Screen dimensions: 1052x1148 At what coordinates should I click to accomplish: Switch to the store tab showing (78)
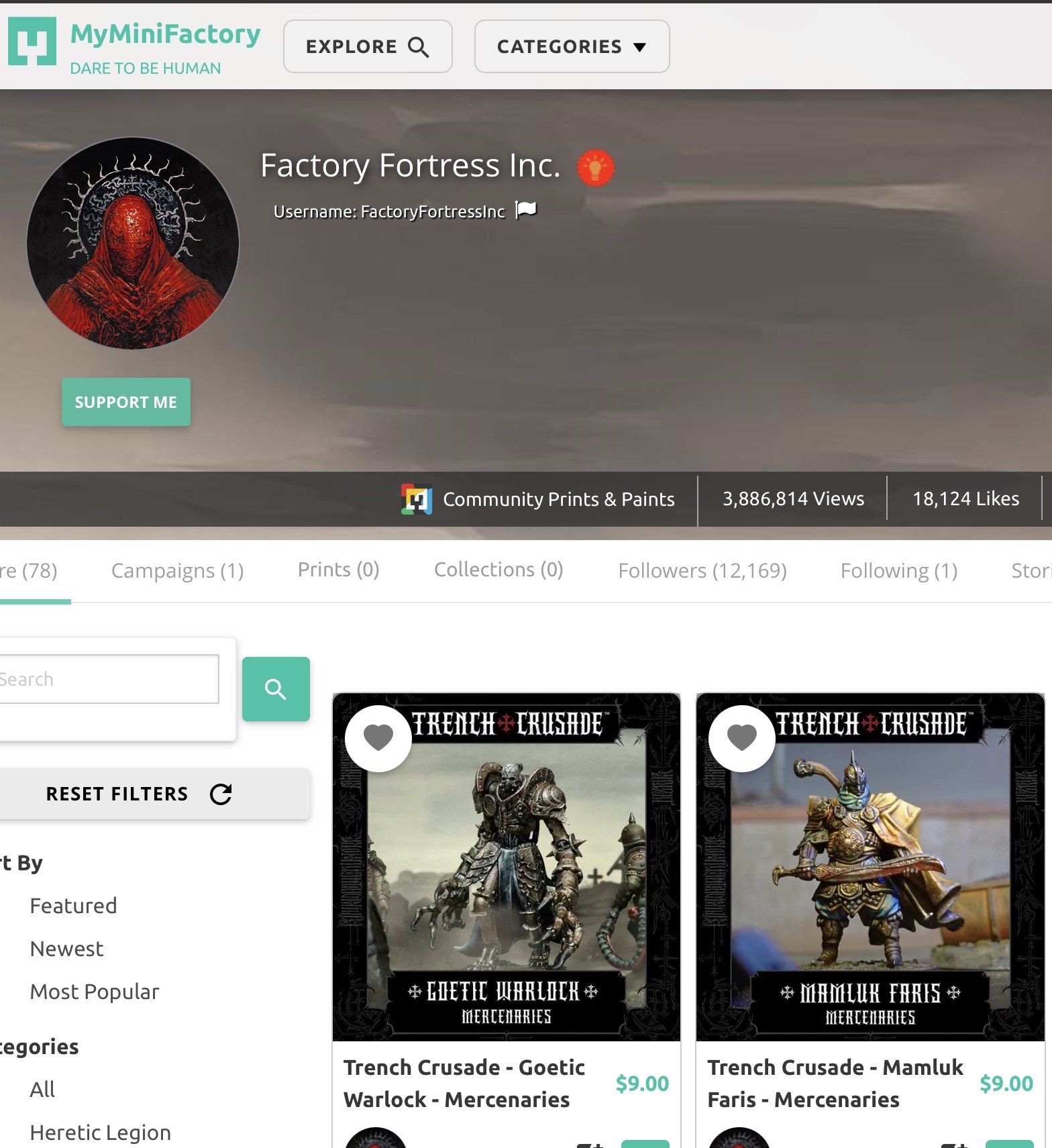click(29, 570)
